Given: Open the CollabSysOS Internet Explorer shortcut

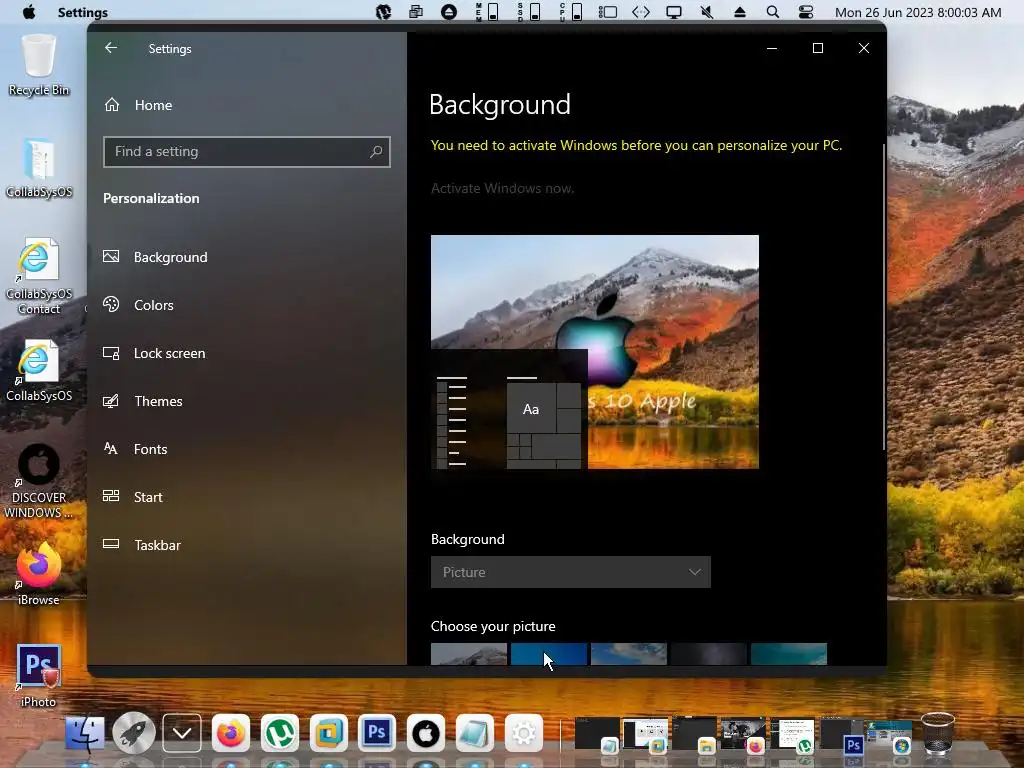Looking at the screenshot, I should click(39, 370).
